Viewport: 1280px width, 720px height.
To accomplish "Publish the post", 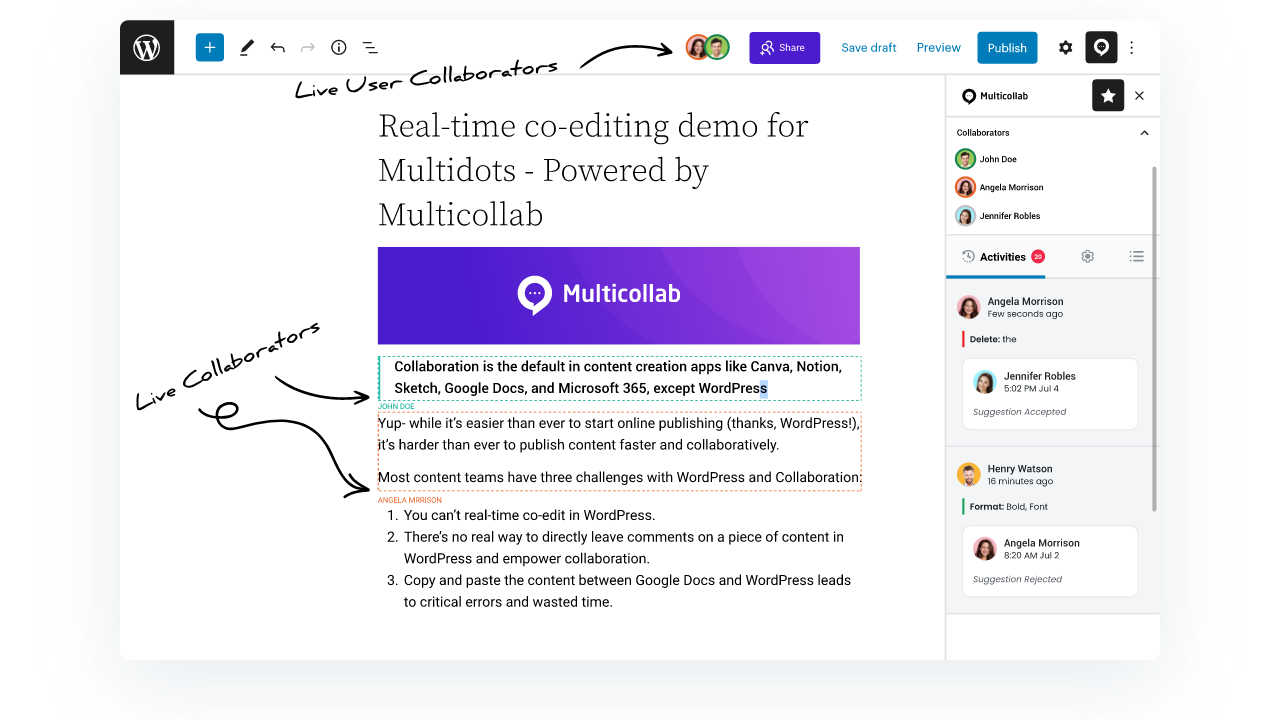I will click(1007, 47).
